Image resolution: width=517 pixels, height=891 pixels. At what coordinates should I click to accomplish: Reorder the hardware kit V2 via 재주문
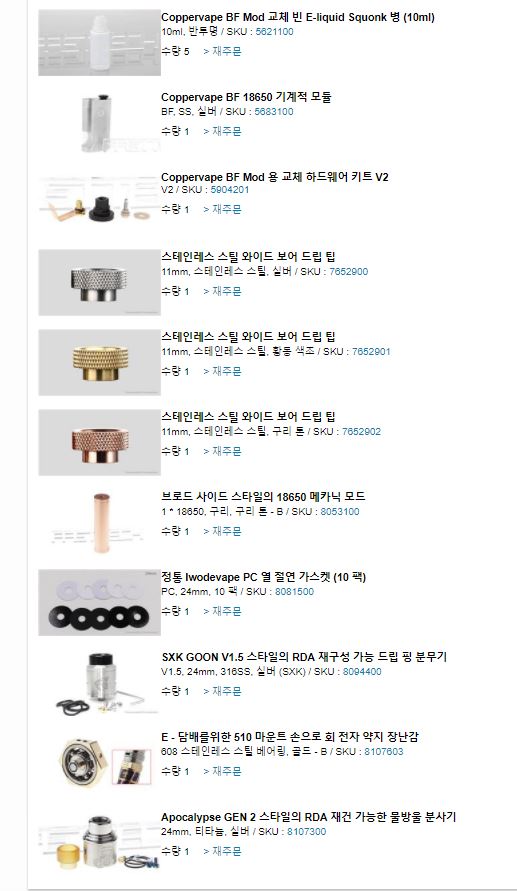222,210
